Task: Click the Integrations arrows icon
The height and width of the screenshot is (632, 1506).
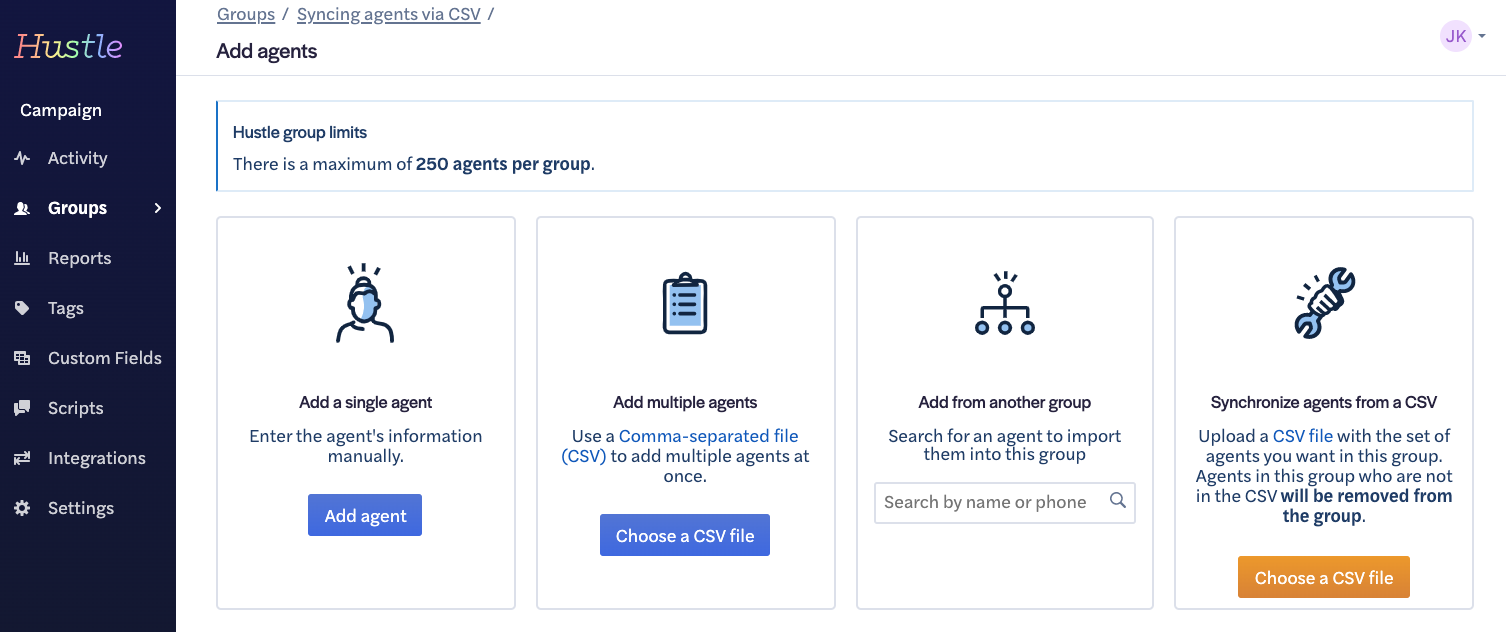Action: click(22, 458)
